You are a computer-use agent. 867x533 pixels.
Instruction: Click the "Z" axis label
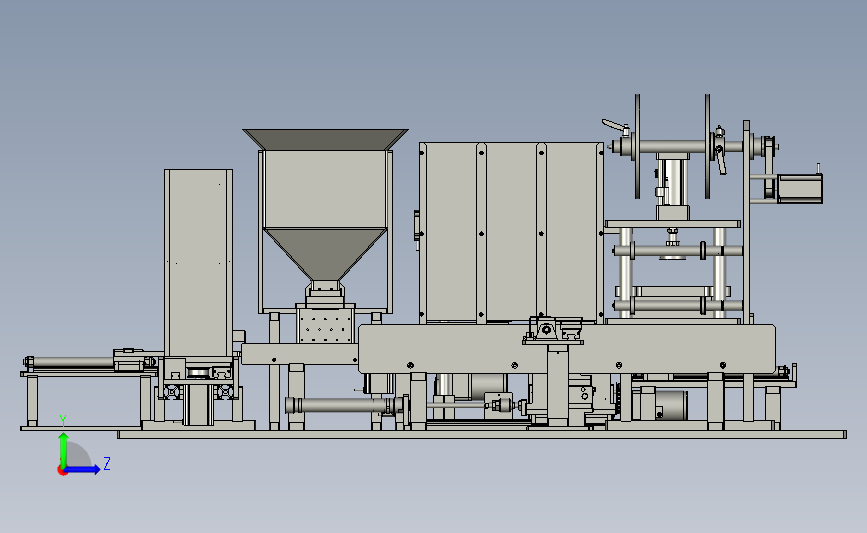(x=107, y=463)
